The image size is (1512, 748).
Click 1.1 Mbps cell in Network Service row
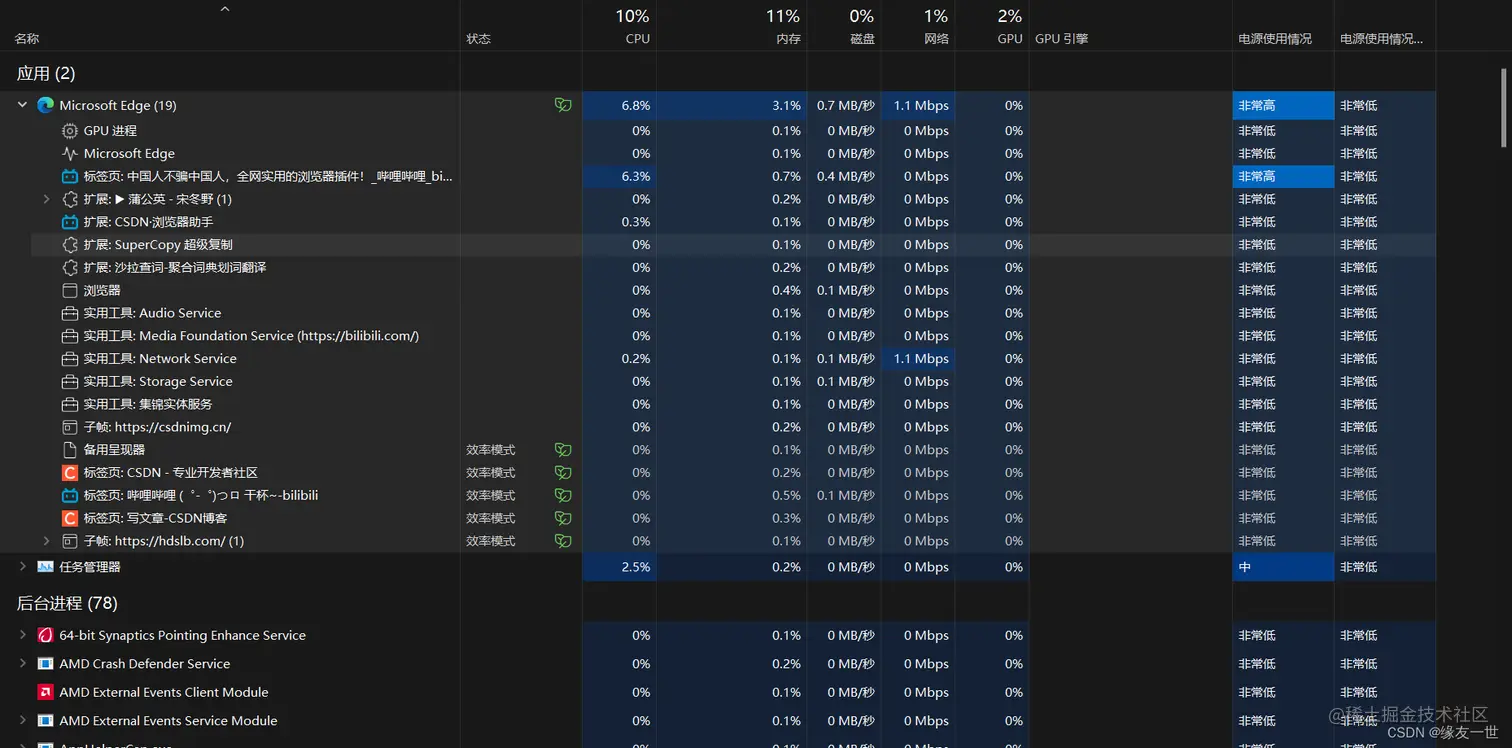click(x=918, y=359)
